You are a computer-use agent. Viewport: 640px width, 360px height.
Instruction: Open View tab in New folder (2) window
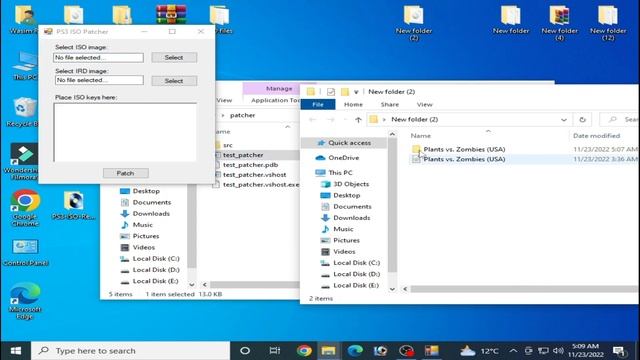pos(424,104)
